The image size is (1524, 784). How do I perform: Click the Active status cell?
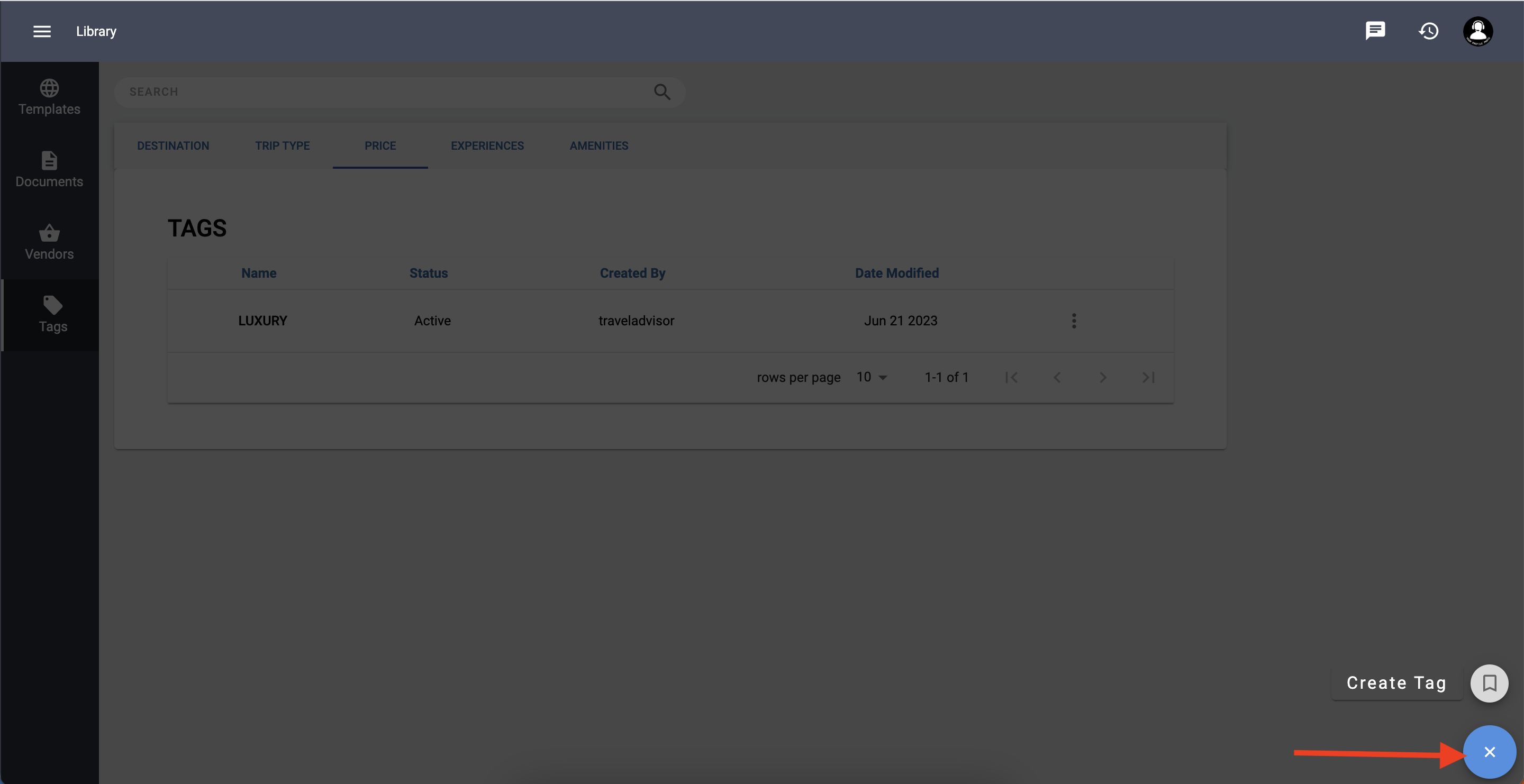432,321
